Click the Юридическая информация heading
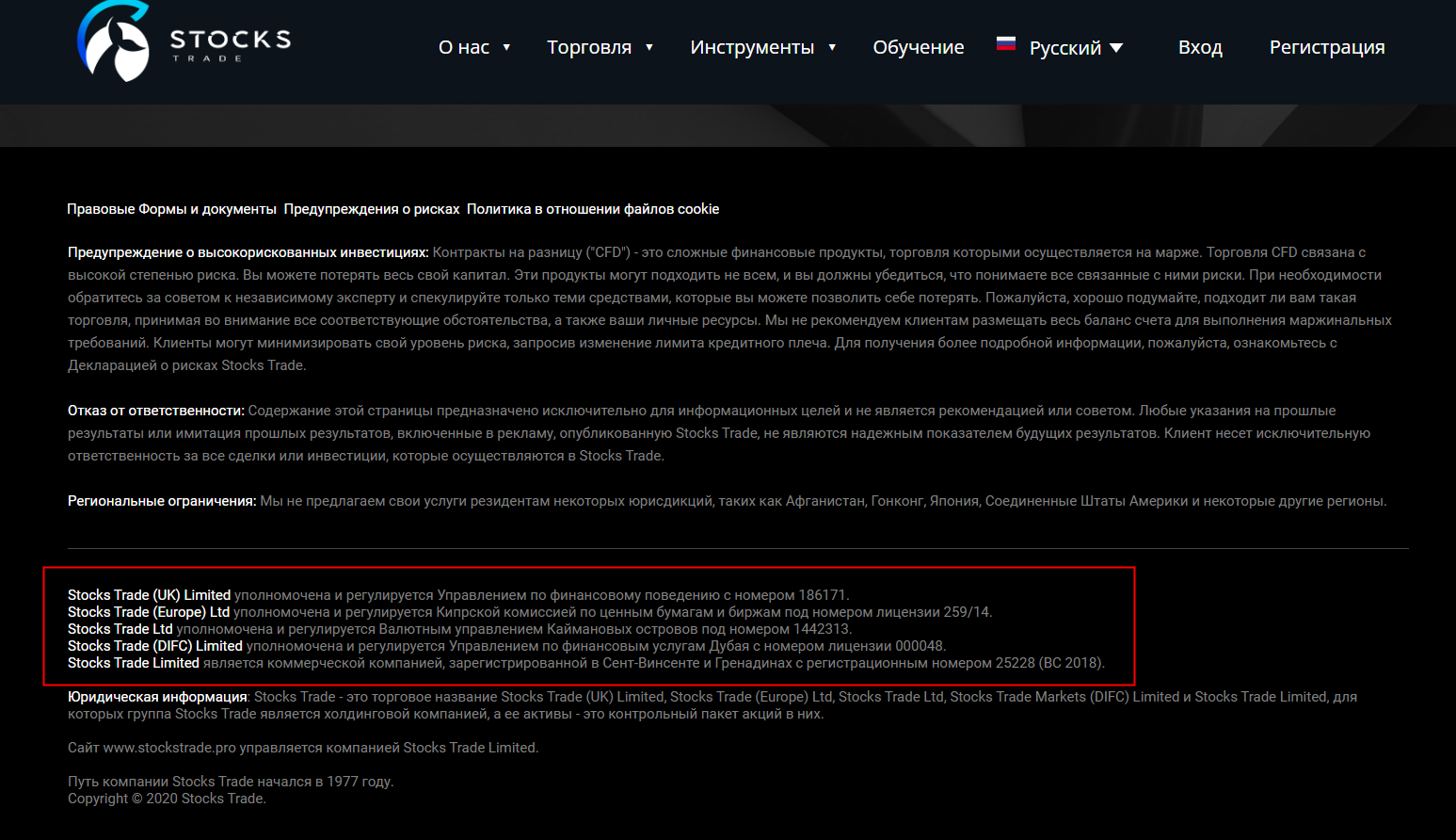This screenshot has width=1456, height=840. point(157,697)
